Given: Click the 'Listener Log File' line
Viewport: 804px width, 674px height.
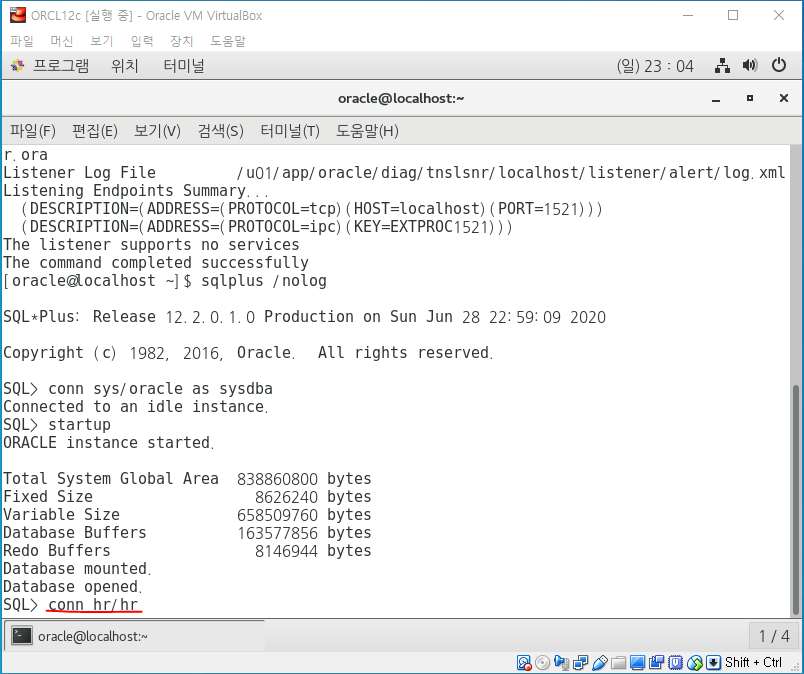Looking at the screenshot, I should 394,172.
